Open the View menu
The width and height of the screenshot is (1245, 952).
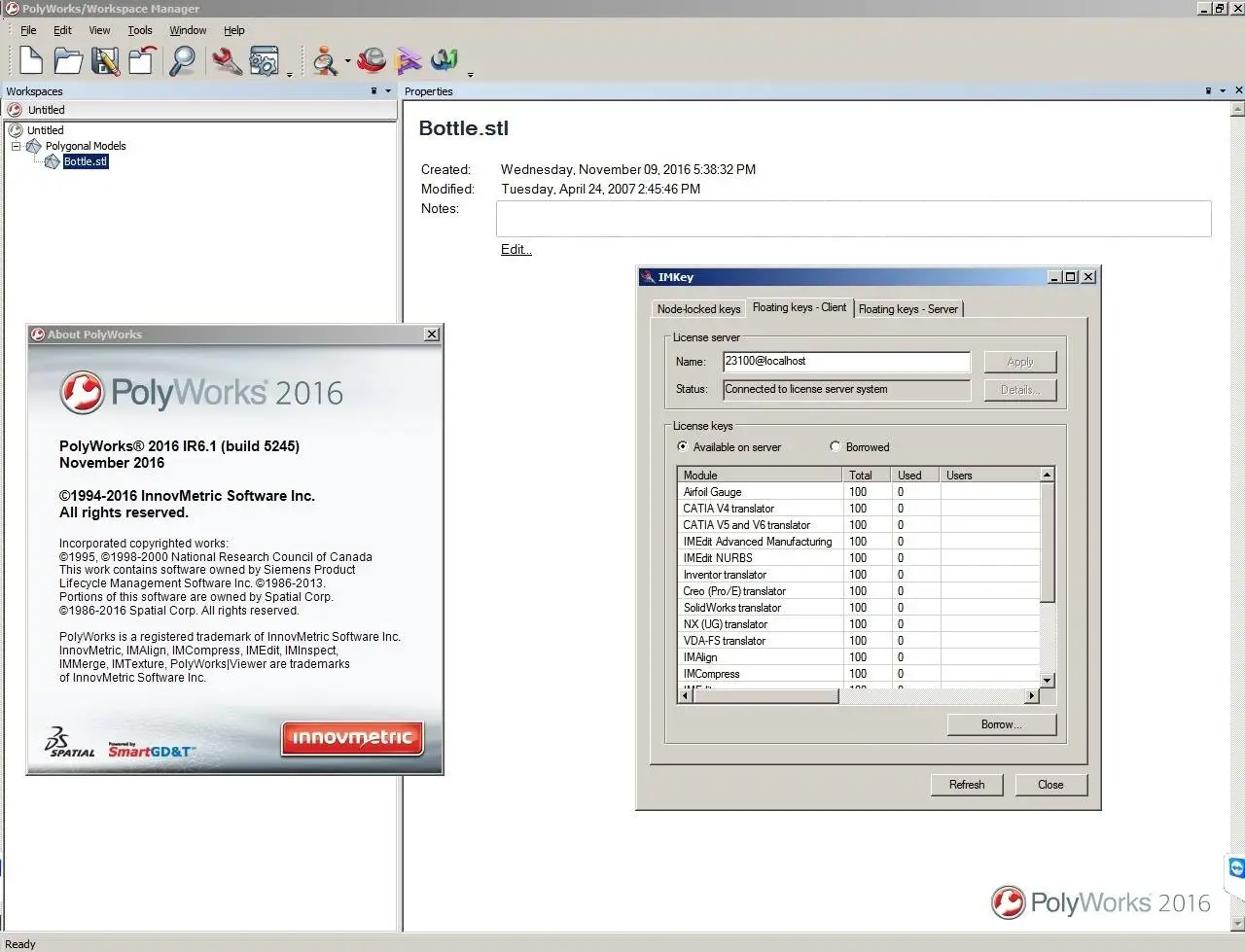click(x=99, y=30)
